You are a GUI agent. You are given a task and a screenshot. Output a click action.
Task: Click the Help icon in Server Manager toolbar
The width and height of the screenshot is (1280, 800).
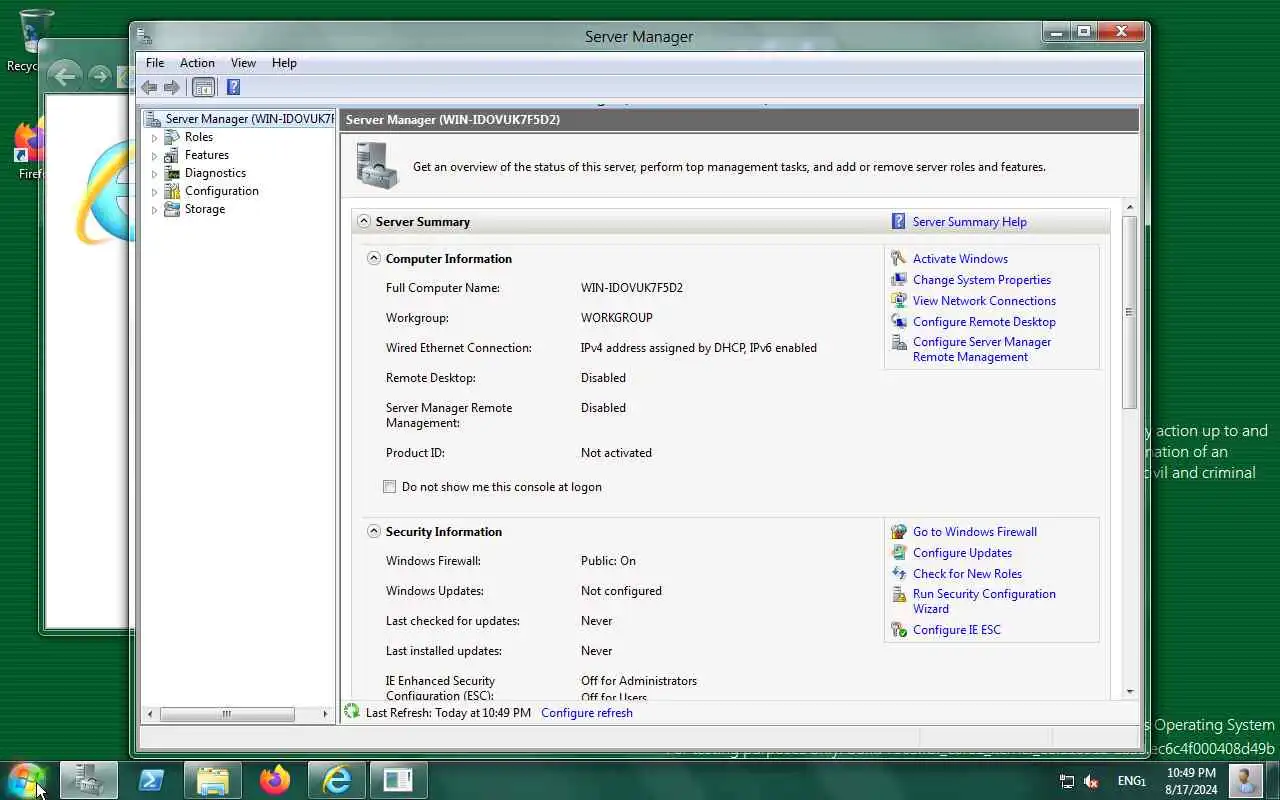[x=233, y=87]
